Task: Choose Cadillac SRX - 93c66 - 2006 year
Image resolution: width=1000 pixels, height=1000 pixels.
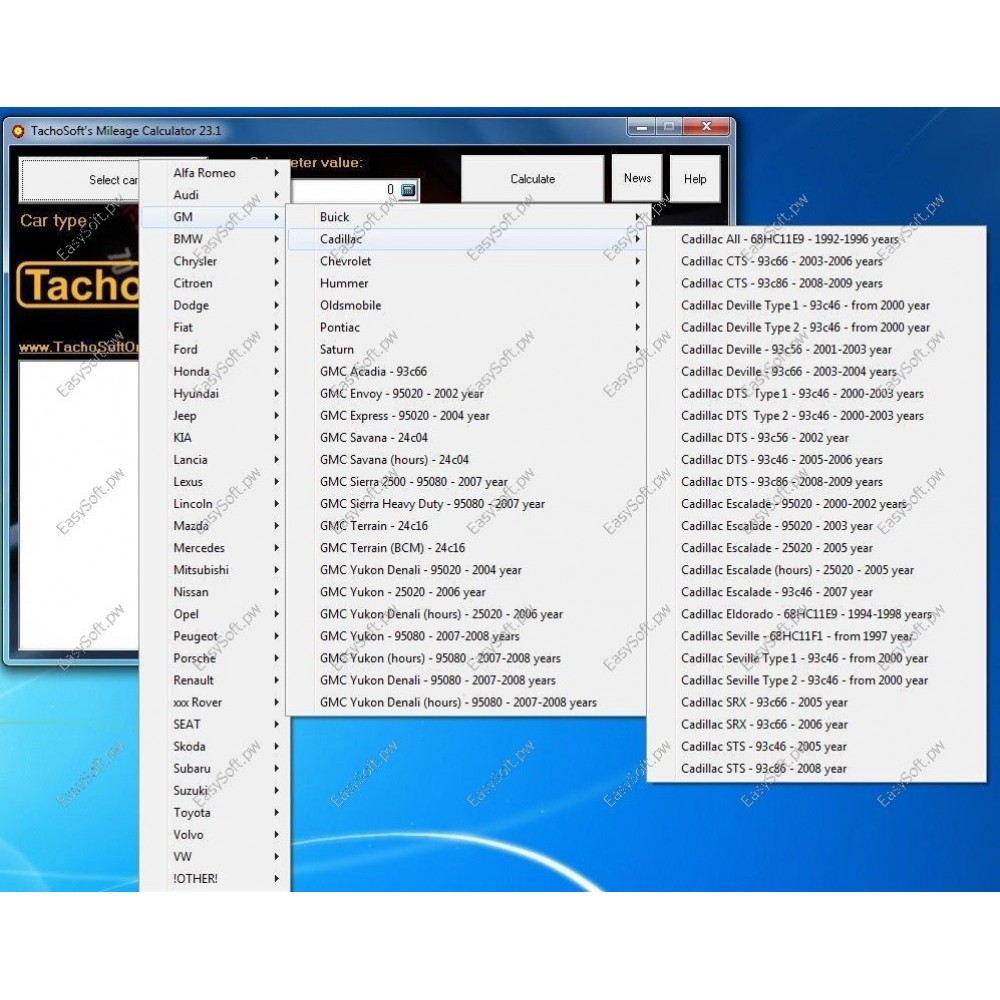Action: coord(816,724)
